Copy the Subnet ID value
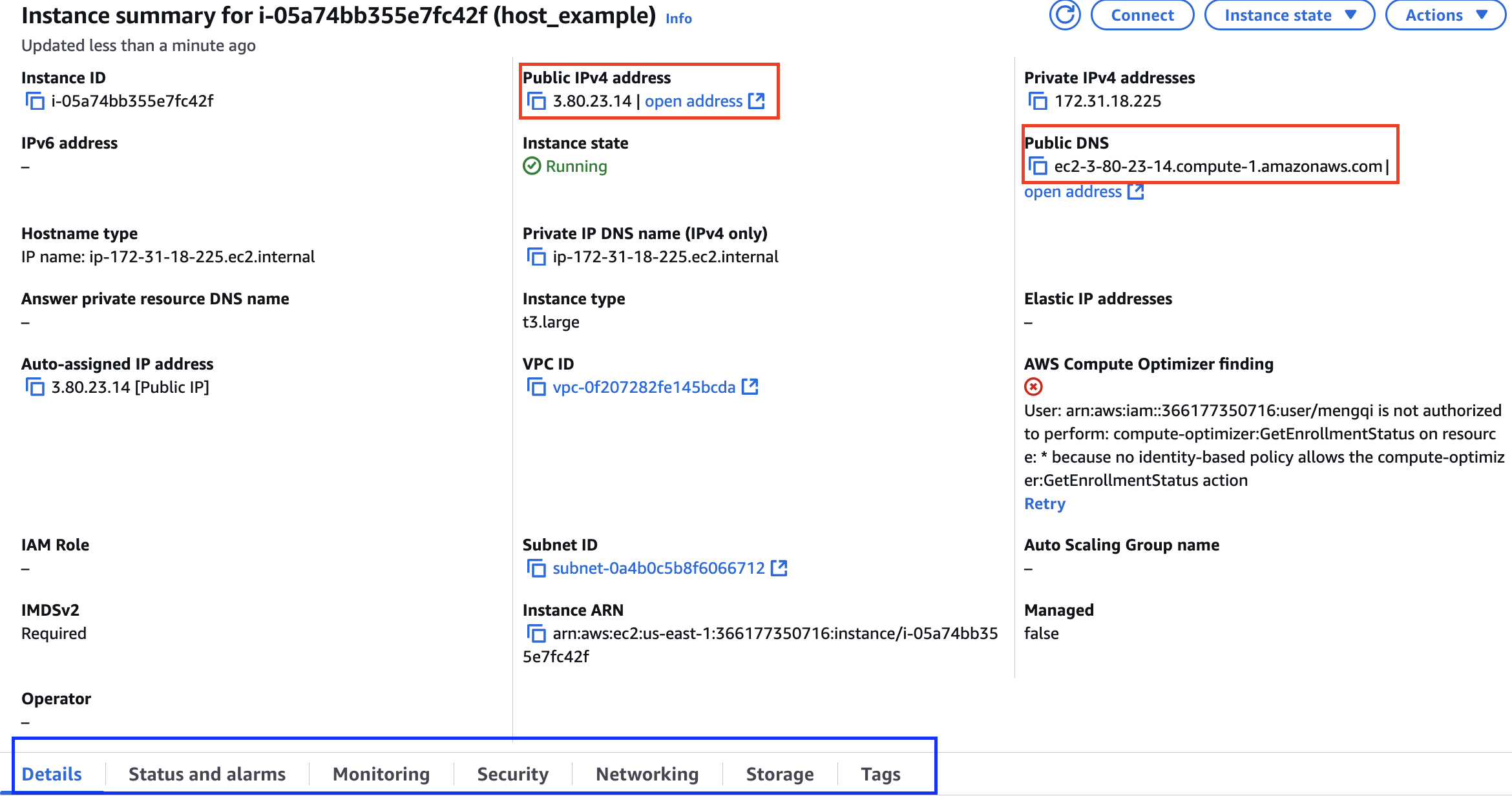The height and width of the screenshot is (796, 1512). point(536,569)
